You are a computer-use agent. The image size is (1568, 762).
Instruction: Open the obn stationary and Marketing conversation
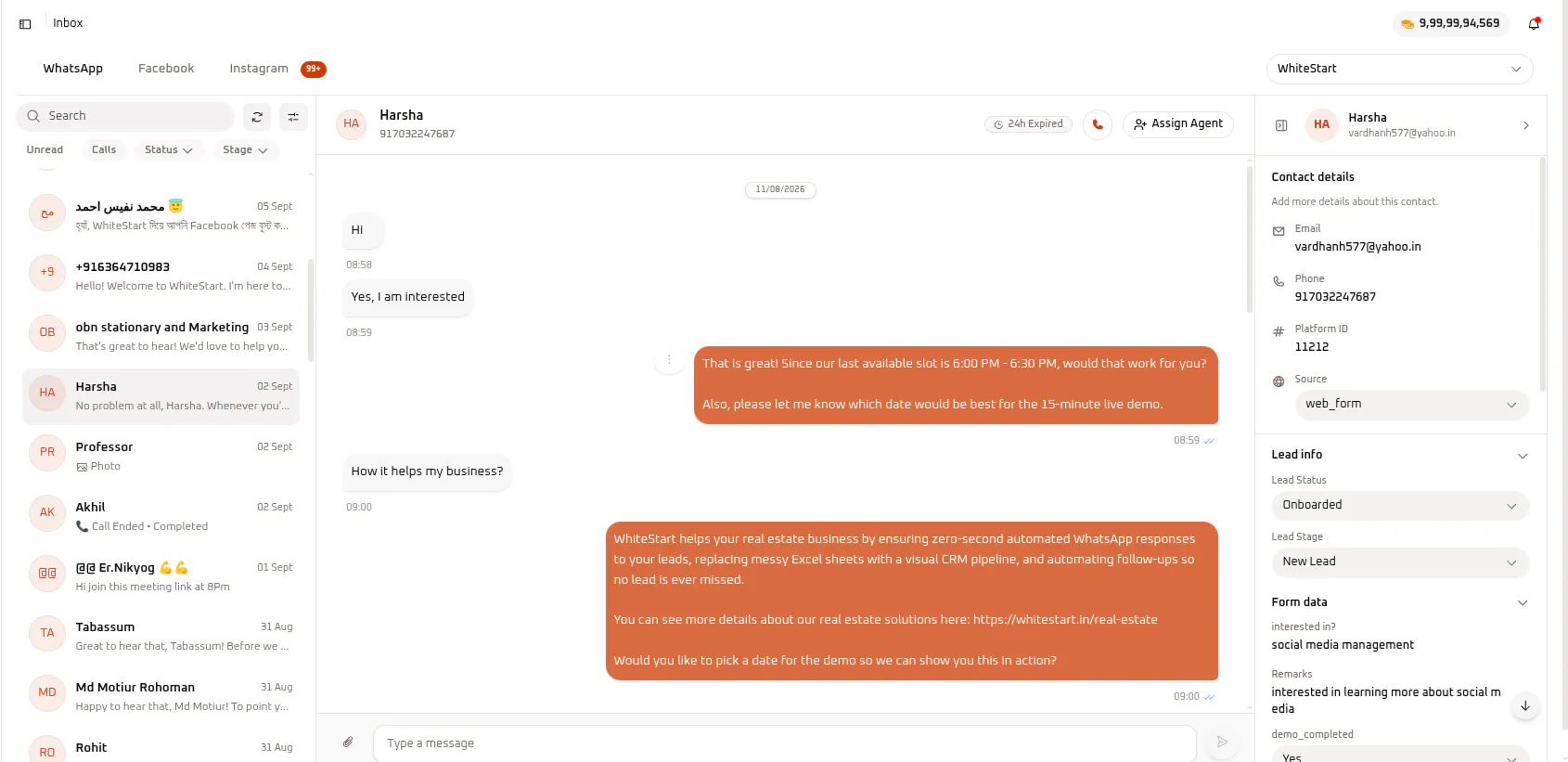(x=161, y=336)
